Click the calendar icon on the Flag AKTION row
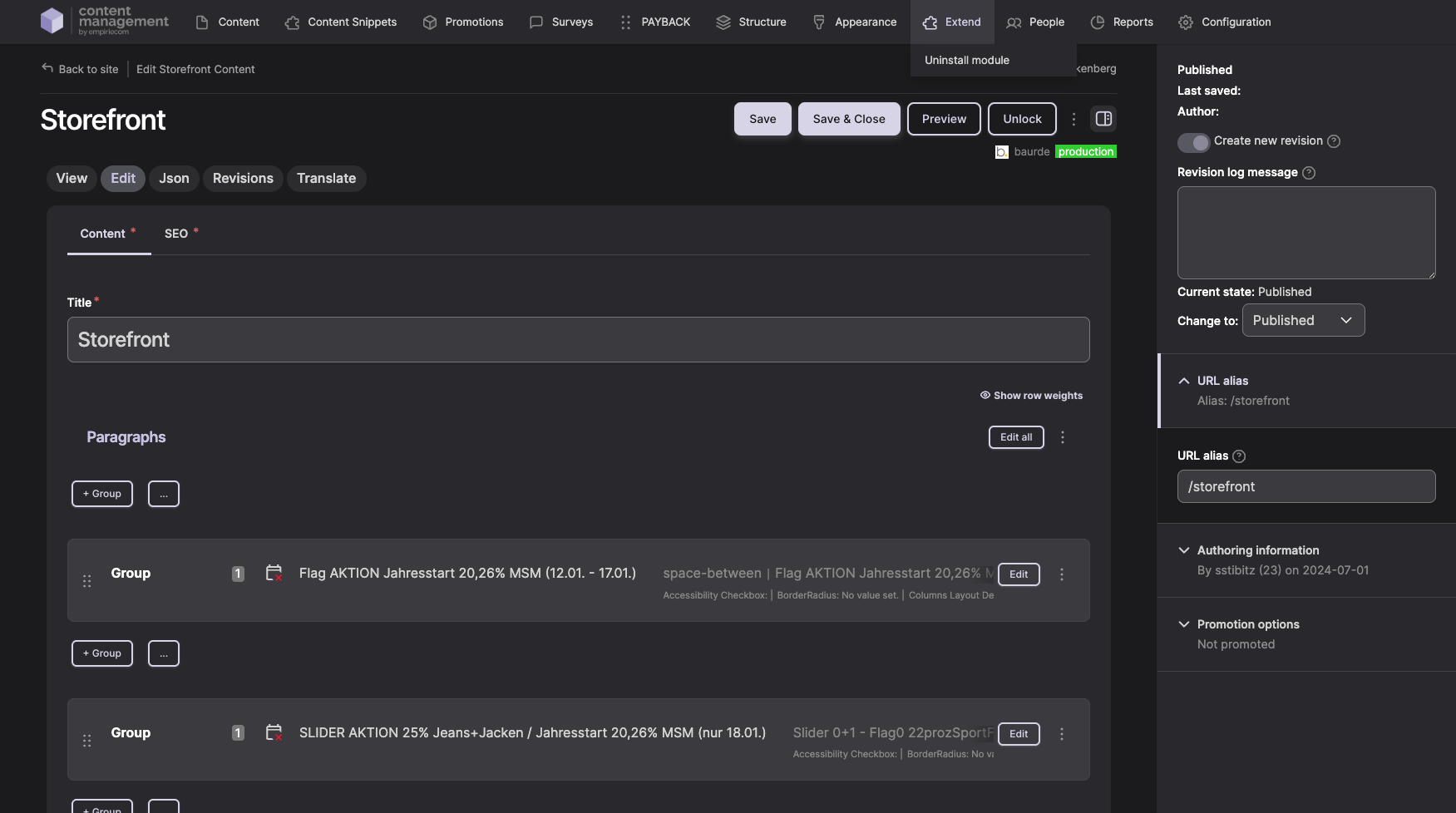This screenshot has height=813, width=1456. pos(274,573)
